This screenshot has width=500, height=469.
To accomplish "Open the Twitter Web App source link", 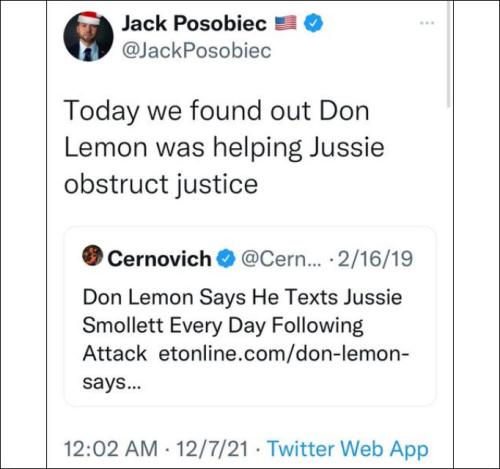I will 348,449.
